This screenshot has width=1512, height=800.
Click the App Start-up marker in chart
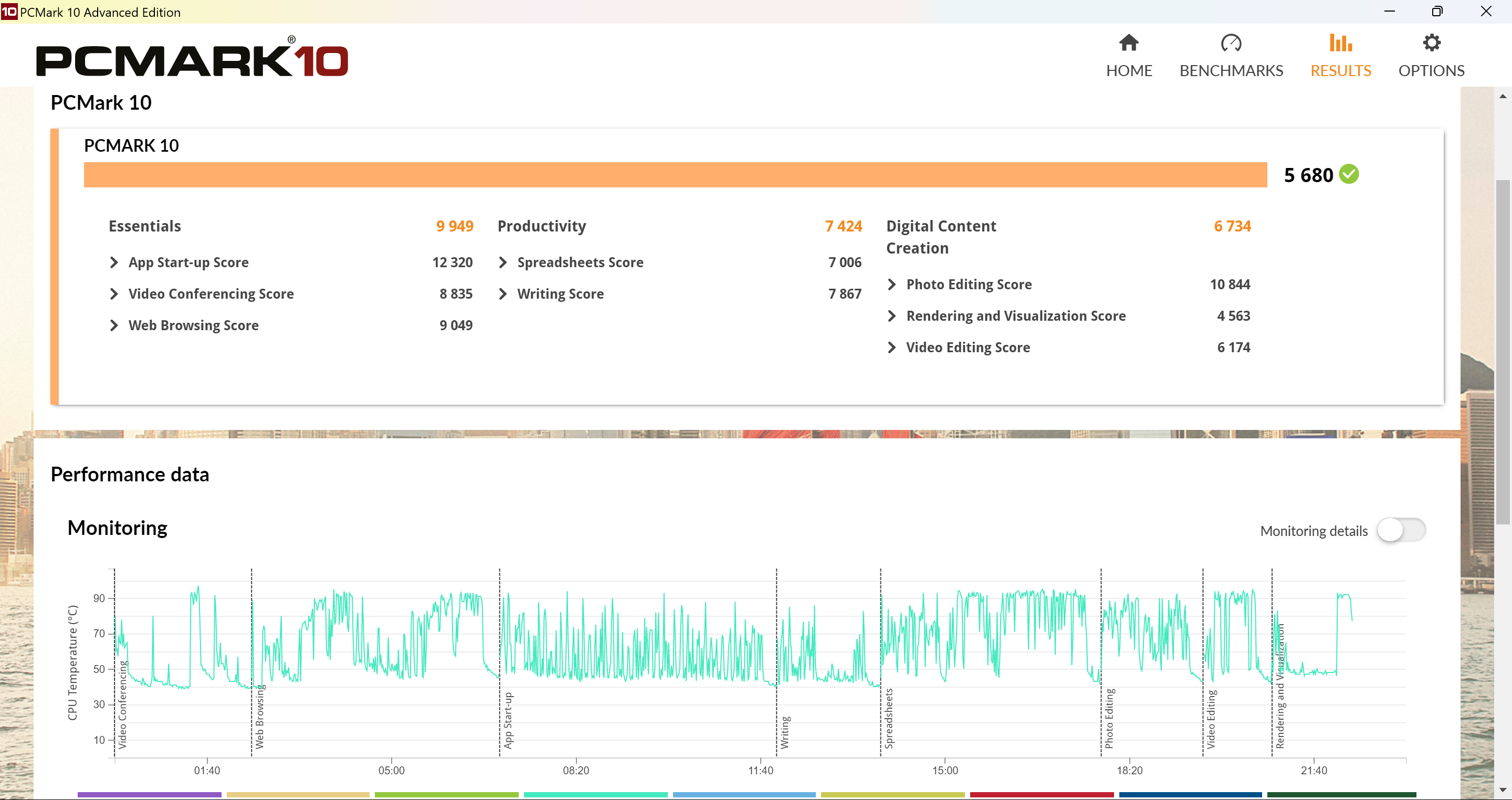coord(508,720)
